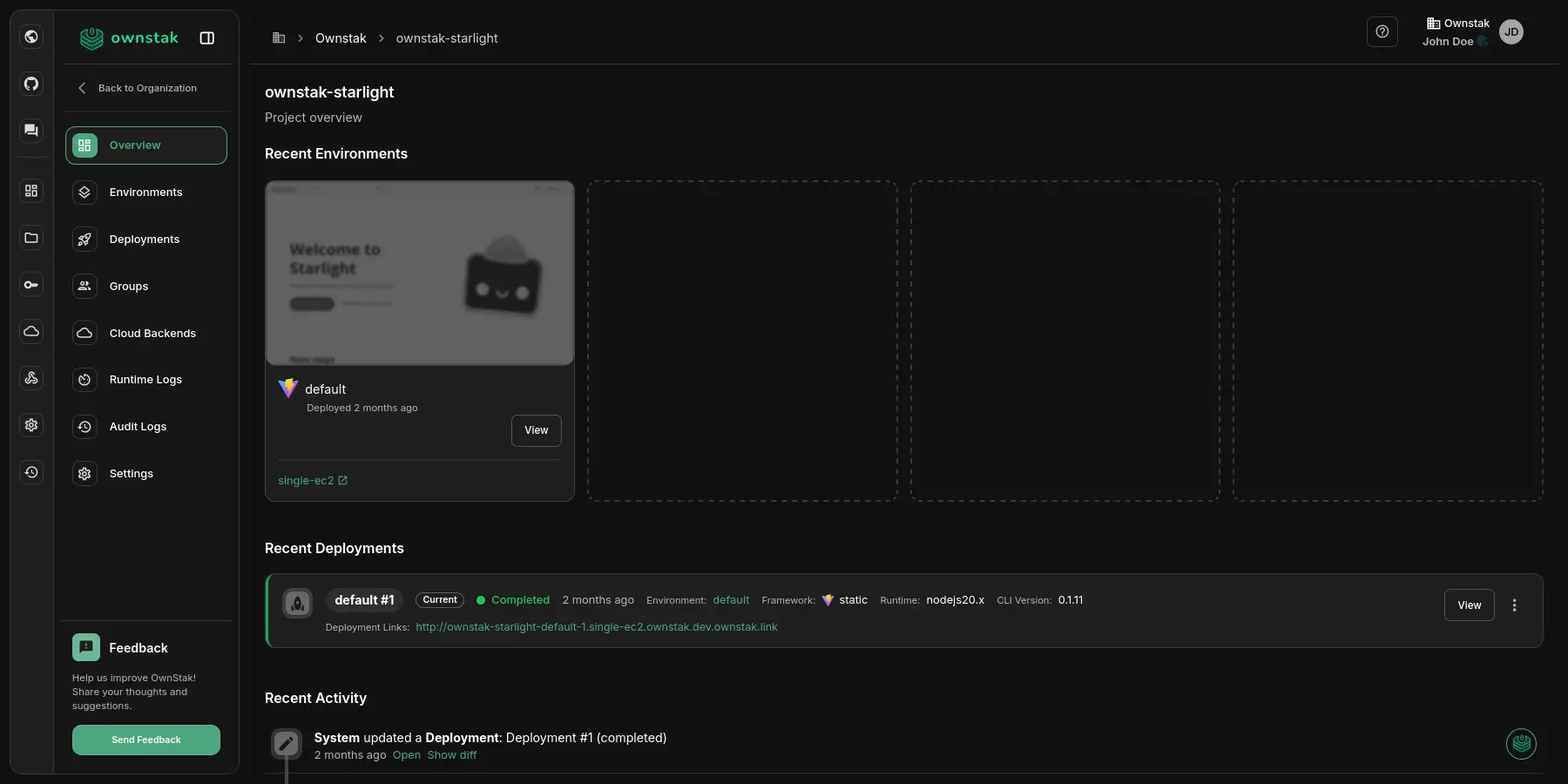Expand the Ownstak organization switcher

pos(1457,24)
